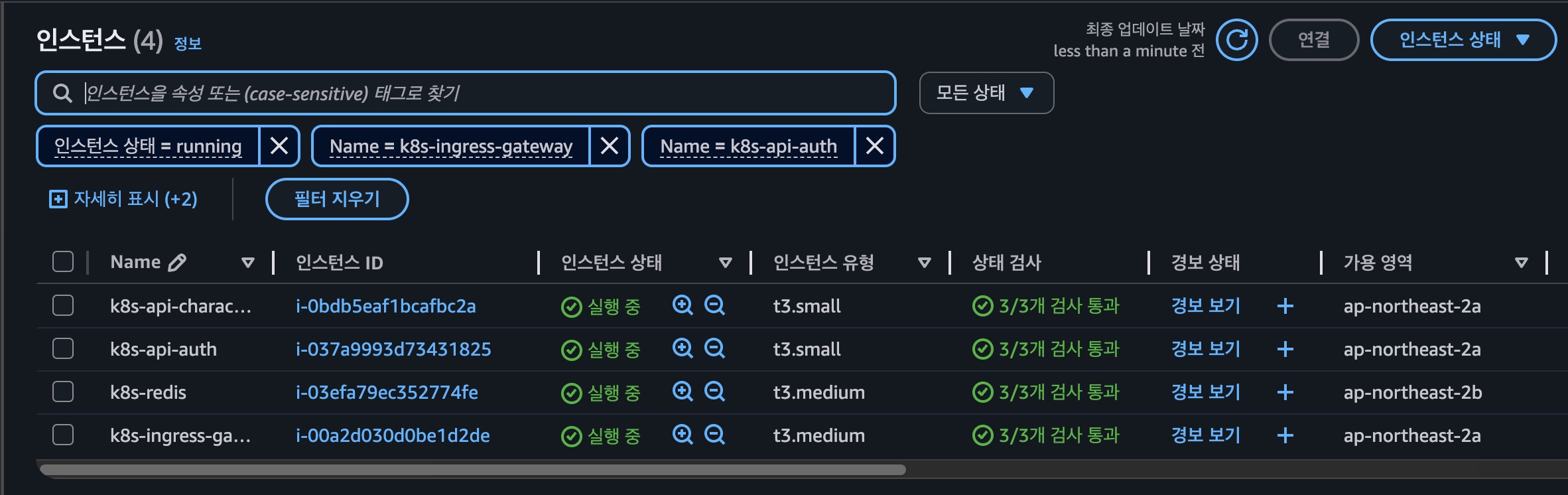Open the 인스턴스 상태 actions dropdown
1568x495 pixels.
click(x=1463, y=40)
